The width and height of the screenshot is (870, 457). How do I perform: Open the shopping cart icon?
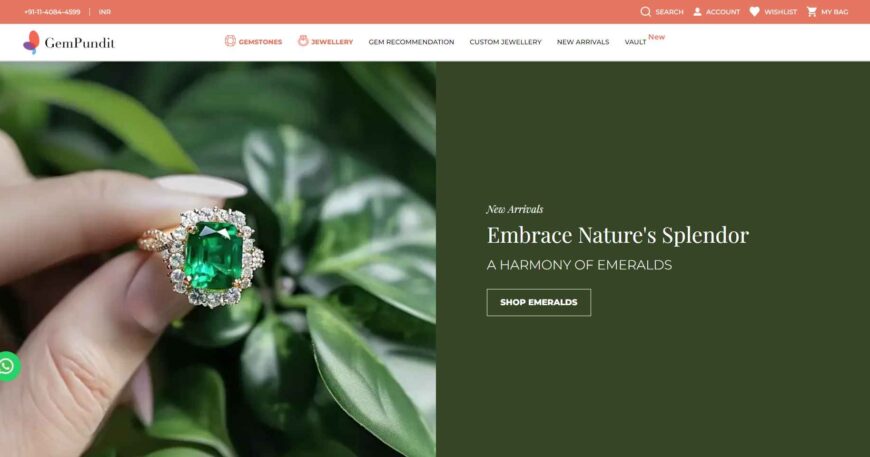coord(812,12)
